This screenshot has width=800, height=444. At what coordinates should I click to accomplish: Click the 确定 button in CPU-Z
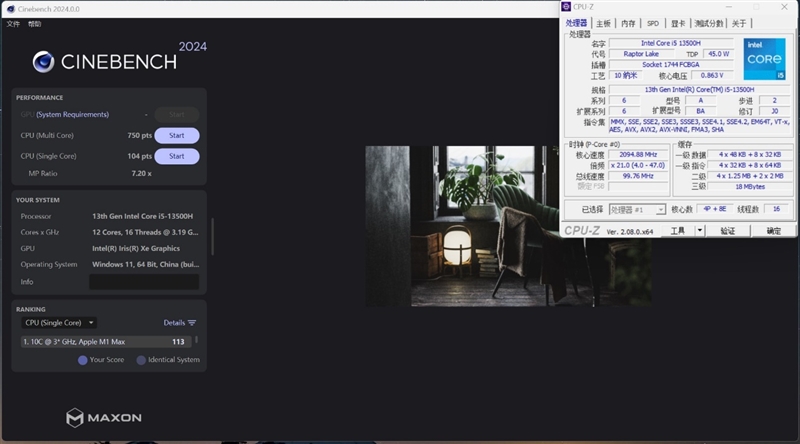(x=773, y=231)
